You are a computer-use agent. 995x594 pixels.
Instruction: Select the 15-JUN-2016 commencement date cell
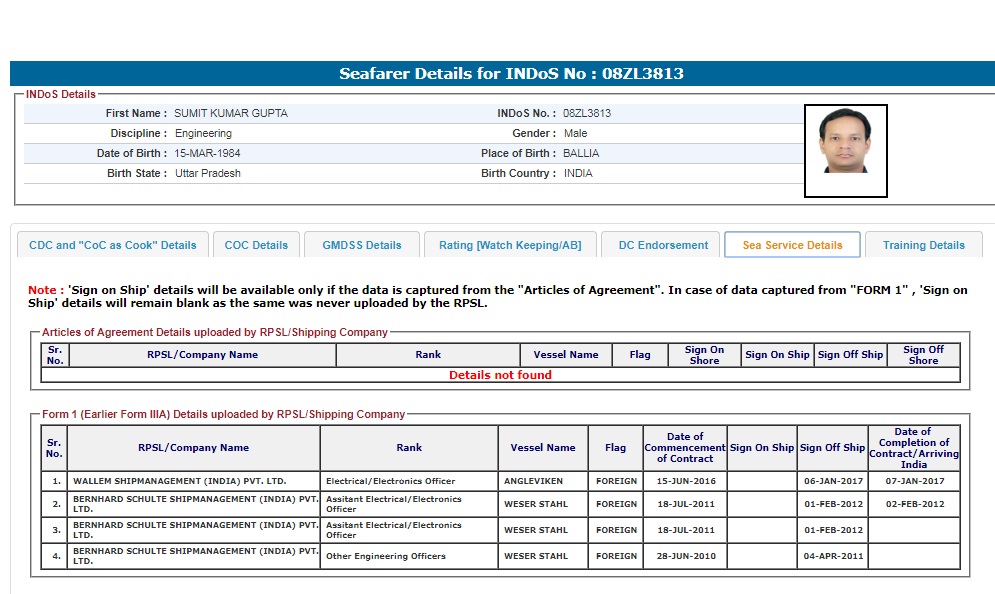(x=685, y=481)
